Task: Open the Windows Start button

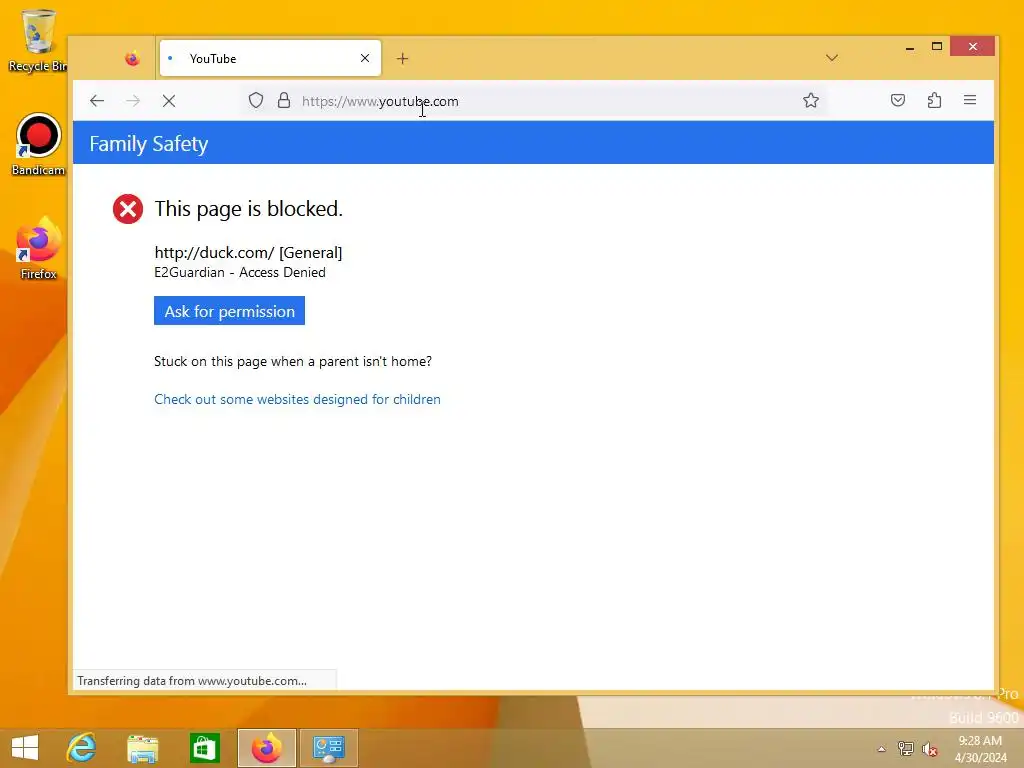Action: [x=25, y=748]
